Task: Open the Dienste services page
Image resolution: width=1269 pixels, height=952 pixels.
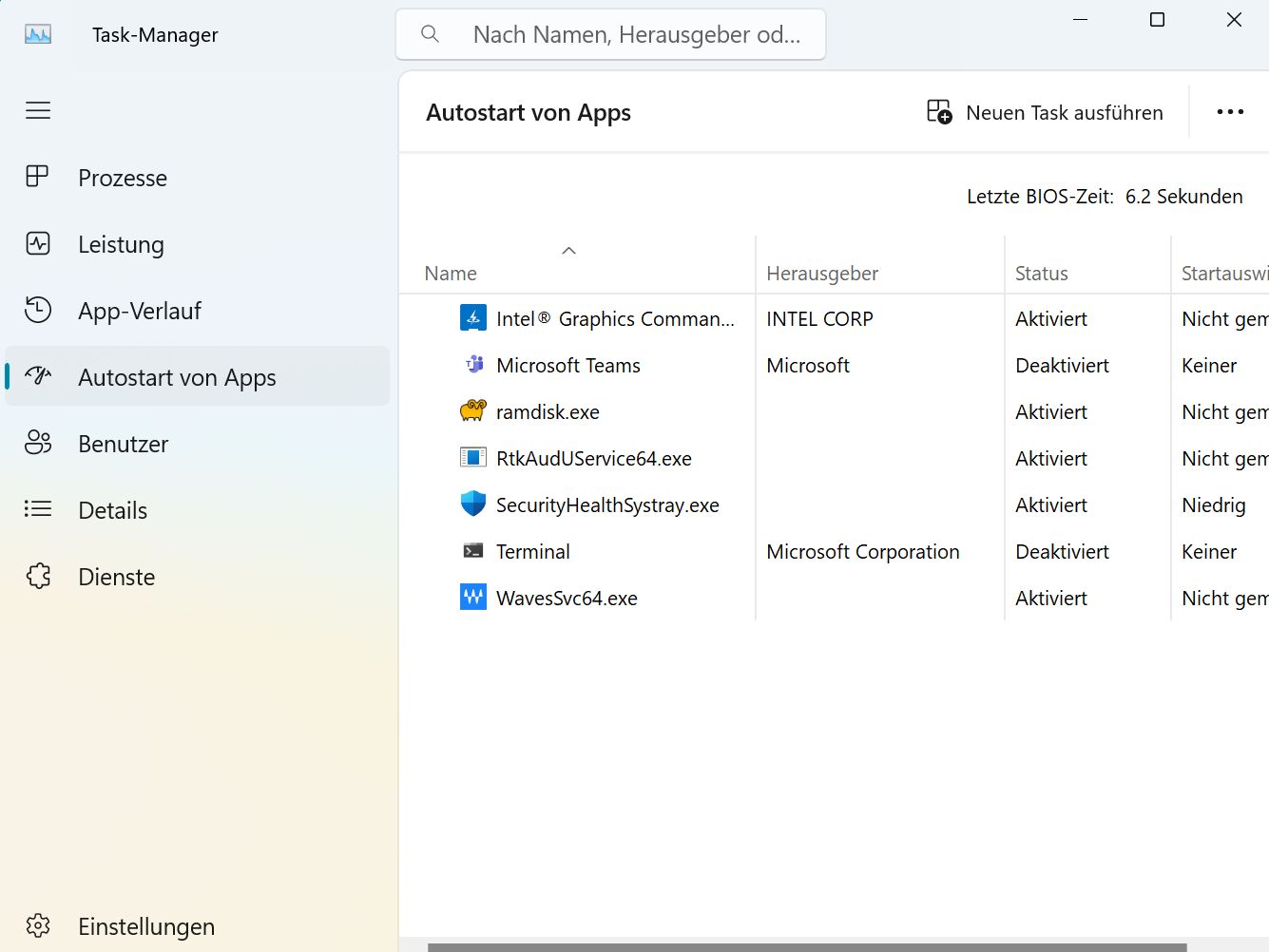Action: (x=116, y=577)
